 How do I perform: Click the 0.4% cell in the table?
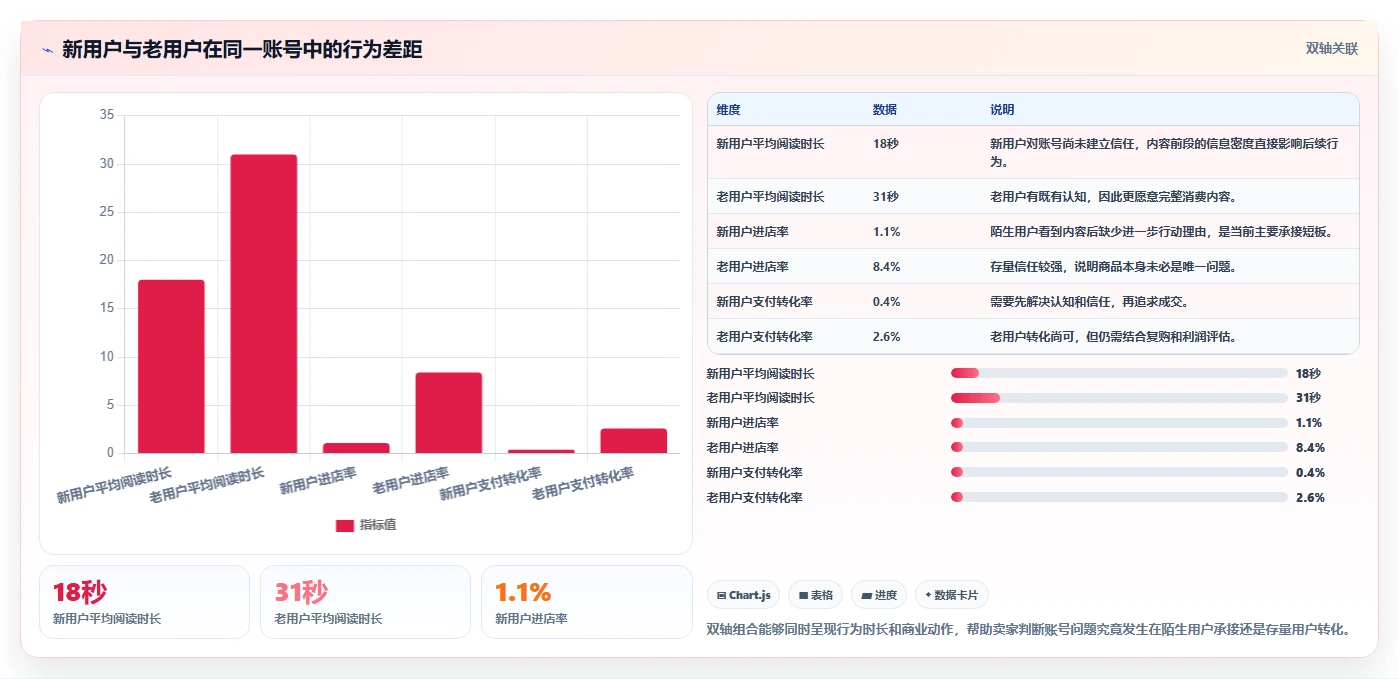(x=886, y=302)
